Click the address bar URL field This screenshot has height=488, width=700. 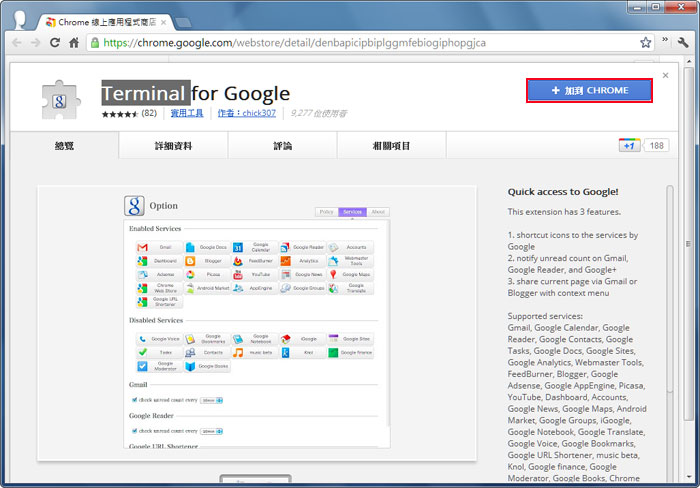(369, 43)
